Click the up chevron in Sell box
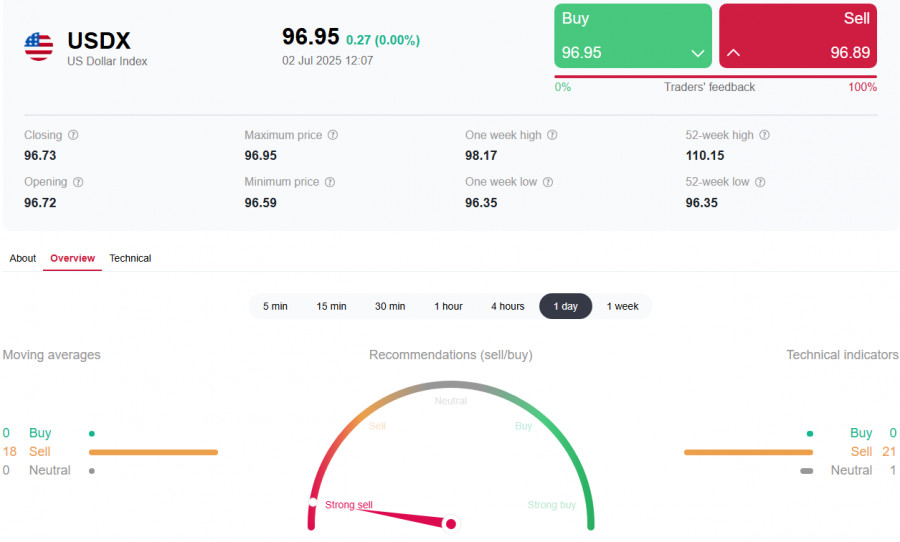 click(x=733, y=53)
